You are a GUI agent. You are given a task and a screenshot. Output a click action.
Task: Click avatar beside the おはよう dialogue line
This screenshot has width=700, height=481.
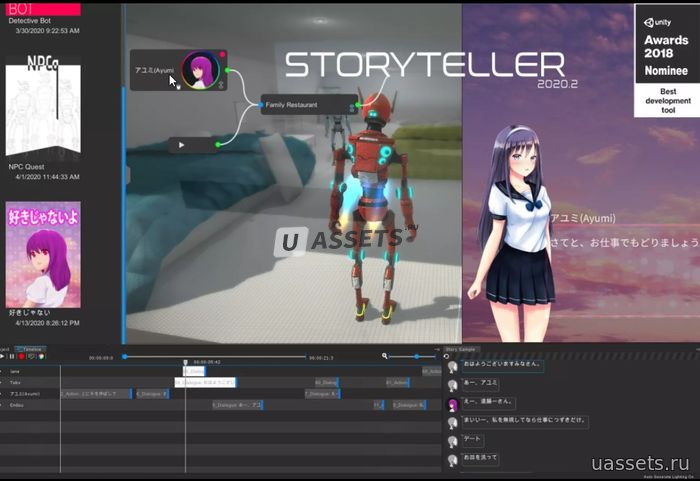tap(453, 367)
